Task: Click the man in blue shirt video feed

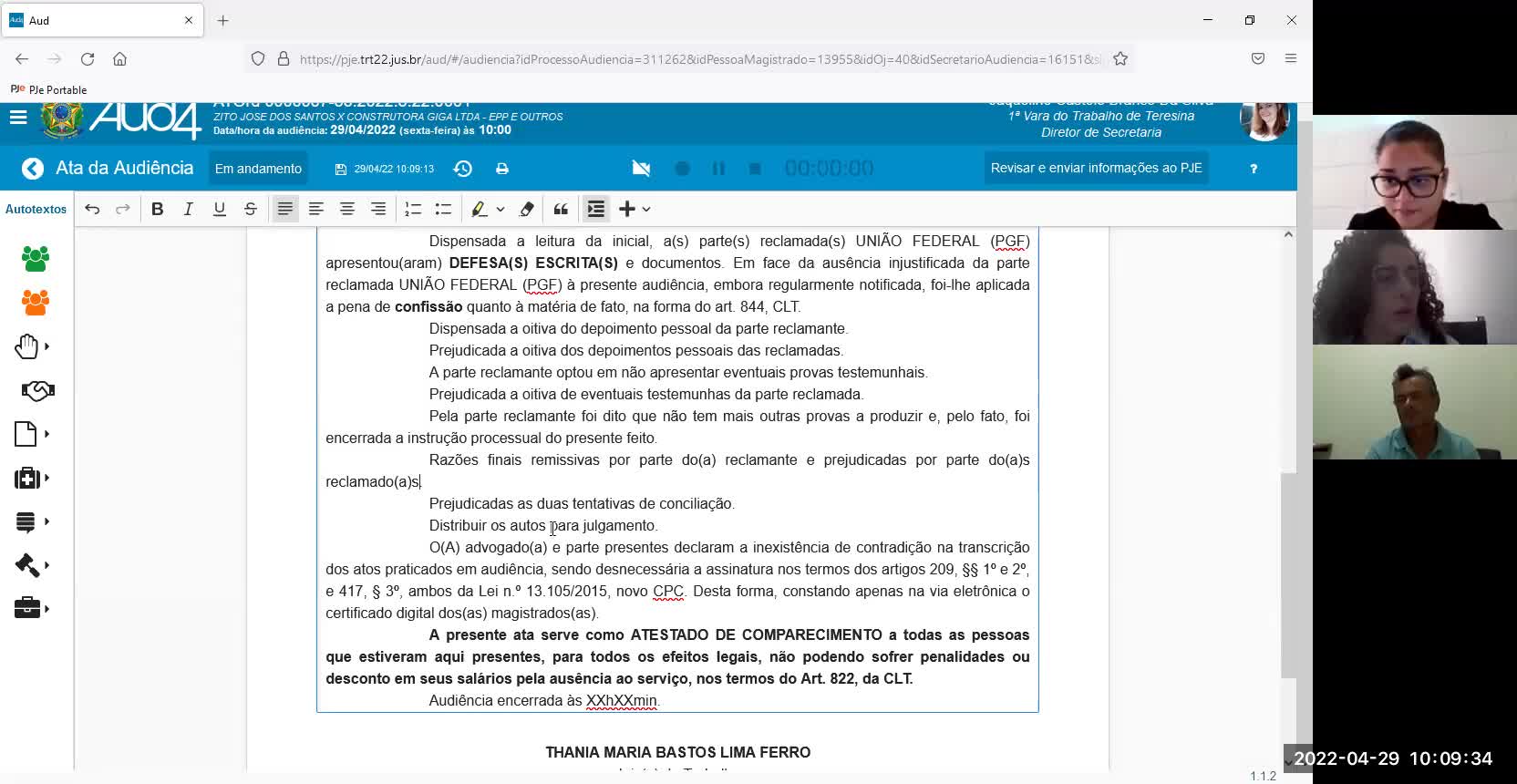Action: point(1415,402)
